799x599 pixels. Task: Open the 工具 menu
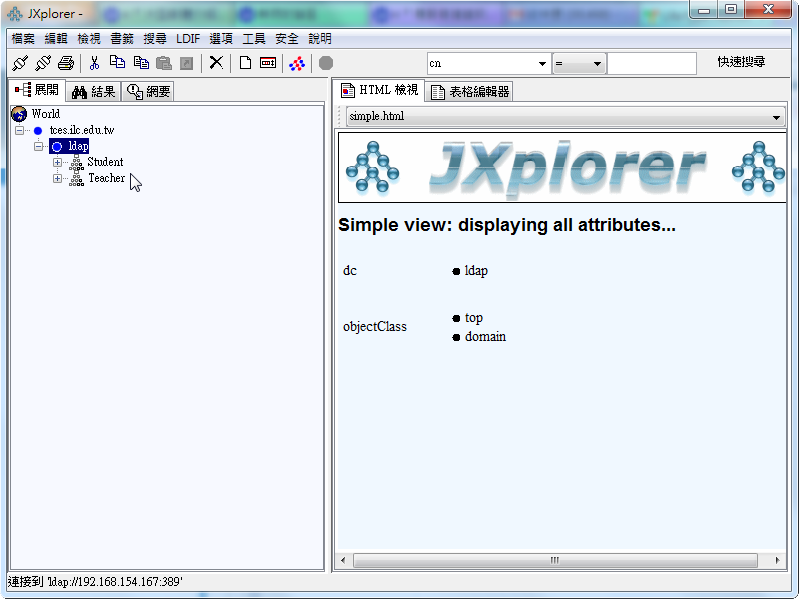[x=254, y=39]
